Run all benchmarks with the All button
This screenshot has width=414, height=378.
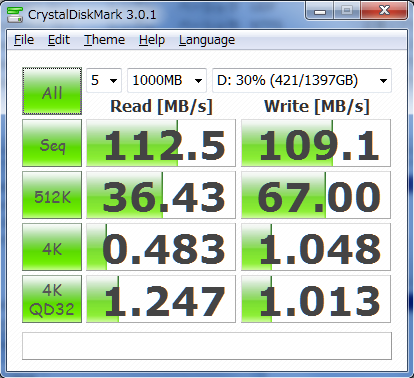[52, 91]
